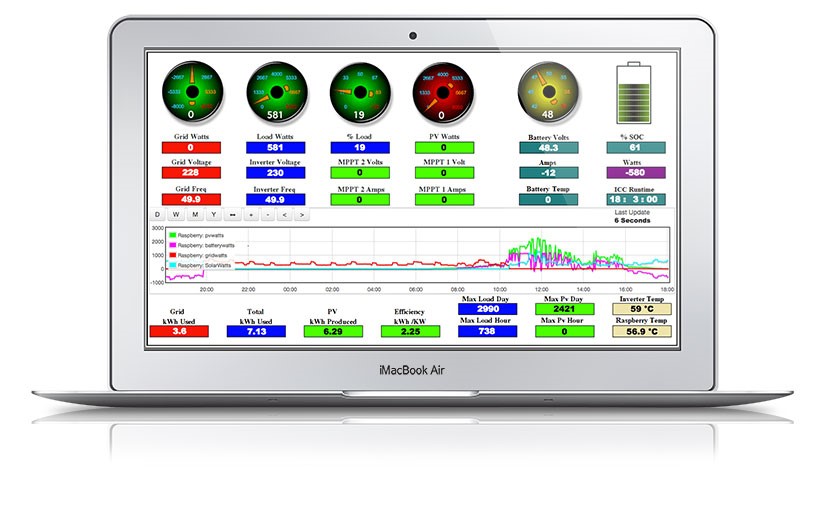The width and height of the screenshot is (820, 509).
Task: Click the cyan SolarWatts legend swatch
Action: coord(173,265)
